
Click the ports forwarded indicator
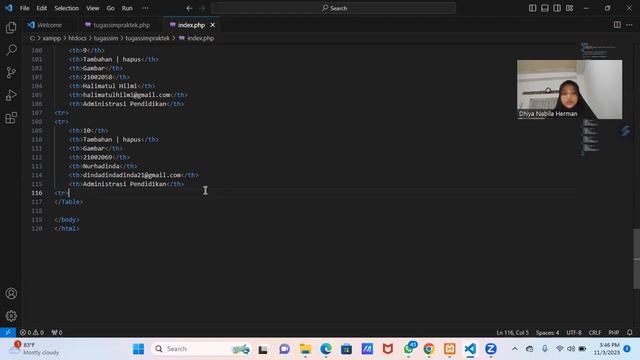point(57,332)
